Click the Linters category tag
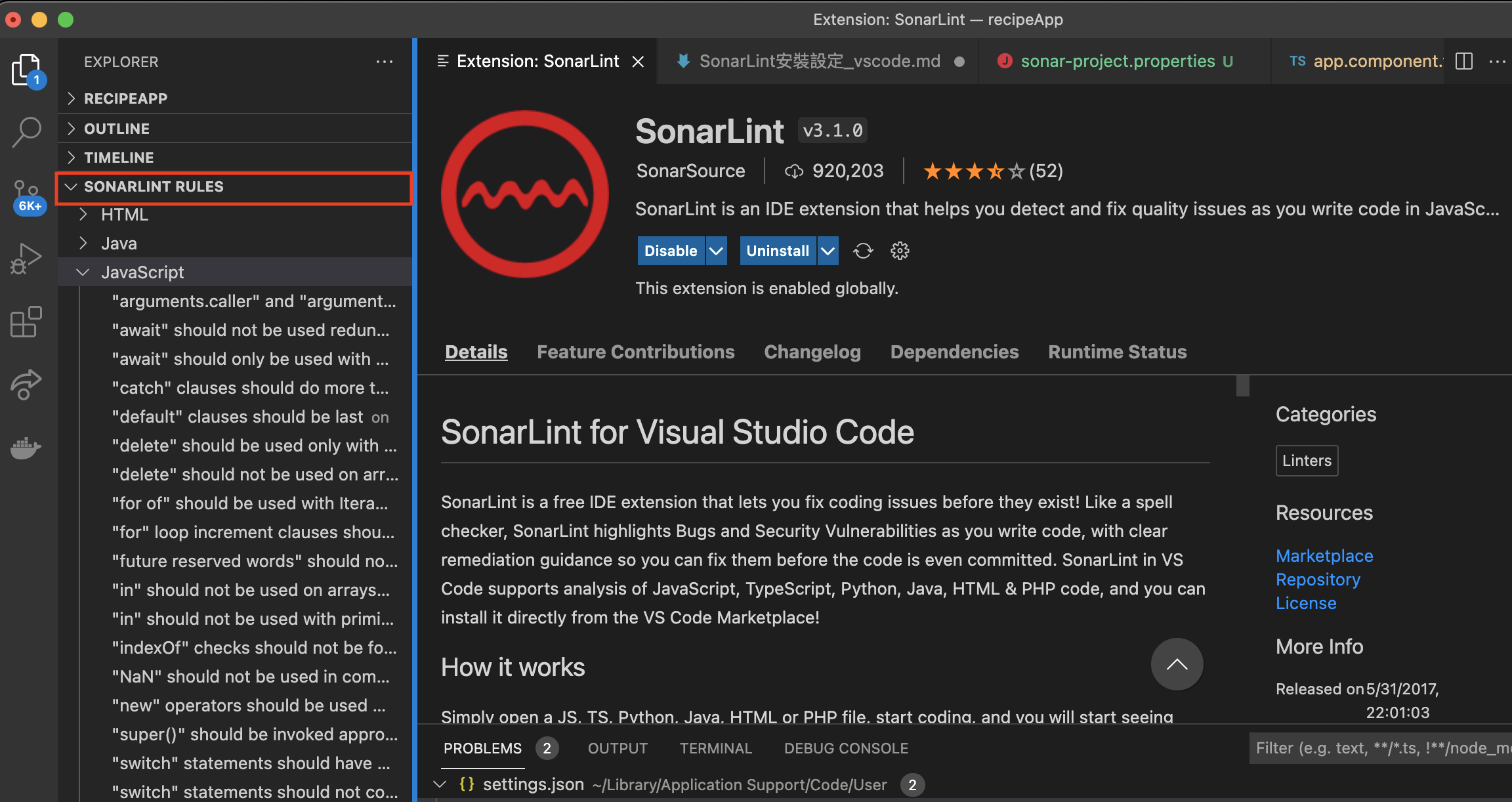Screen dimensions: 1512x802 (1307, 461)
